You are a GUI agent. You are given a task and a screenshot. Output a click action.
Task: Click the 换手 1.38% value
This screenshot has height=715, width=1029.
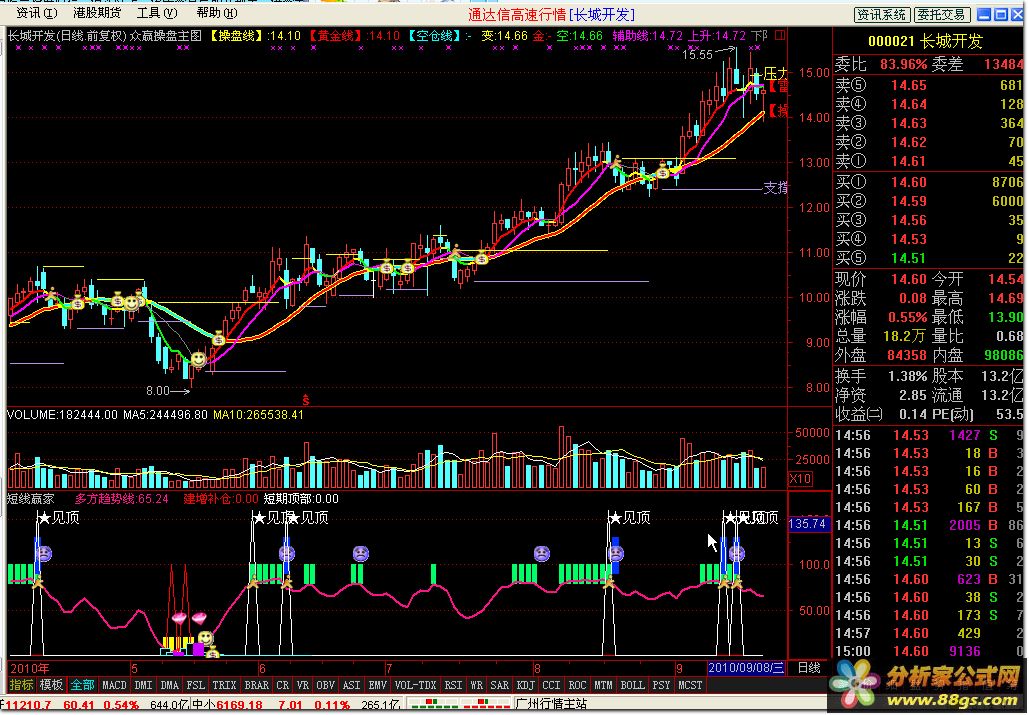pyautogui.click(x=907, y=377)
